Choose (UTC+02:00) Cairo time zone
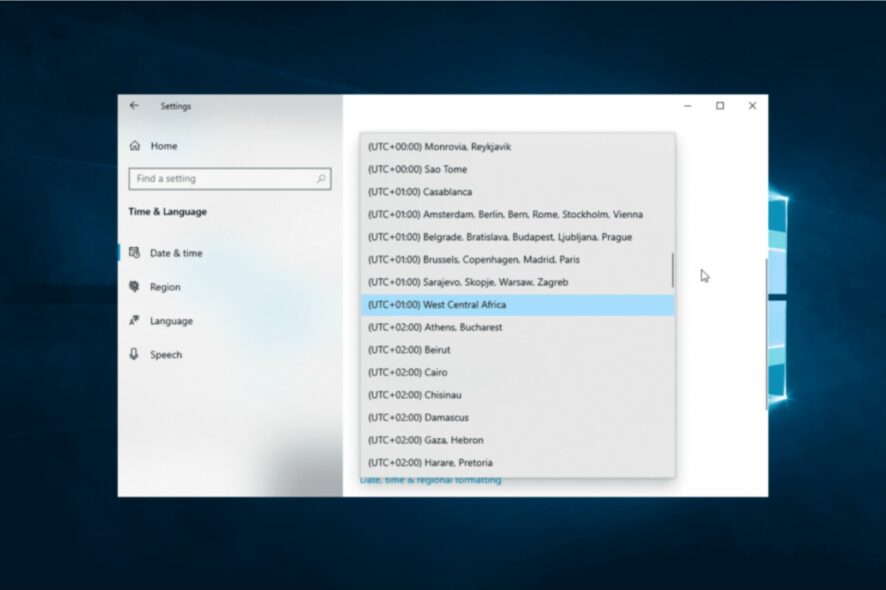The height and width of the screenshot is (590, 886). click(x=517, y=372)
